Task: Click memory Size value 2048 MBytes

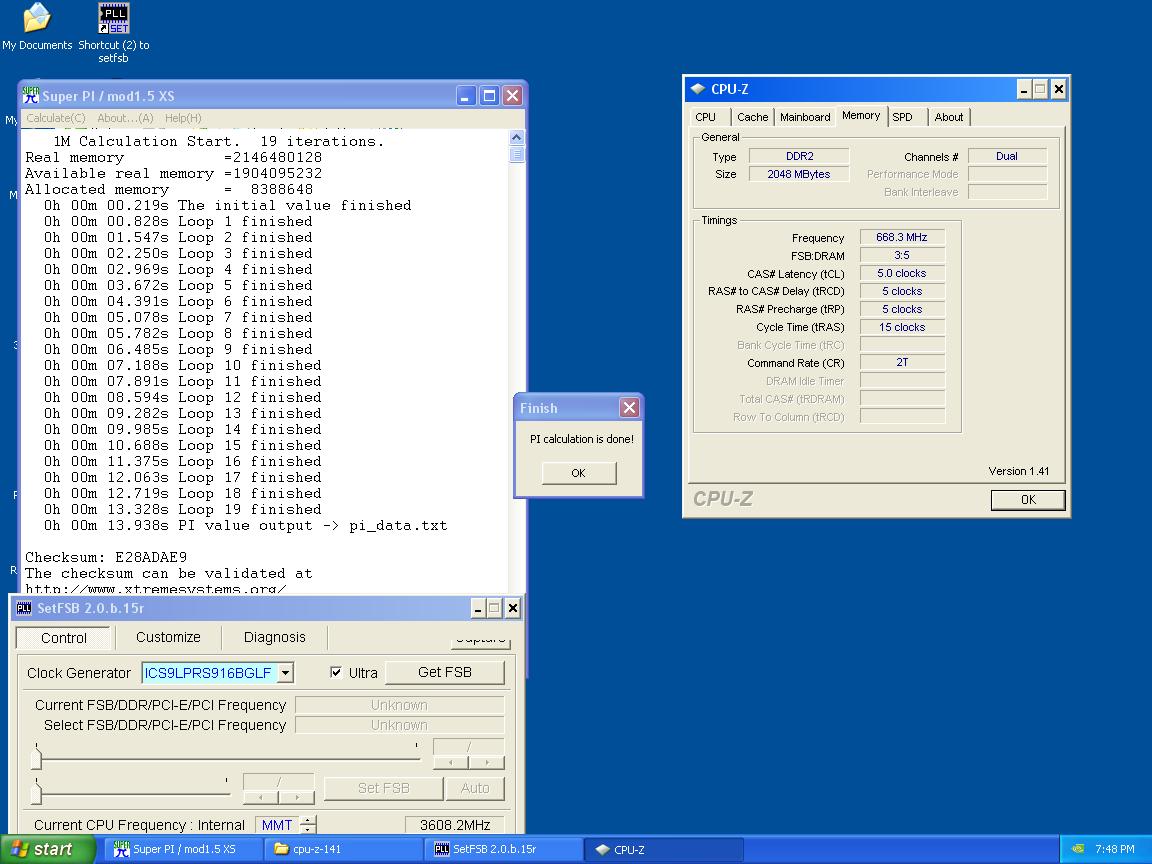Action: click(x=799, y=174)
